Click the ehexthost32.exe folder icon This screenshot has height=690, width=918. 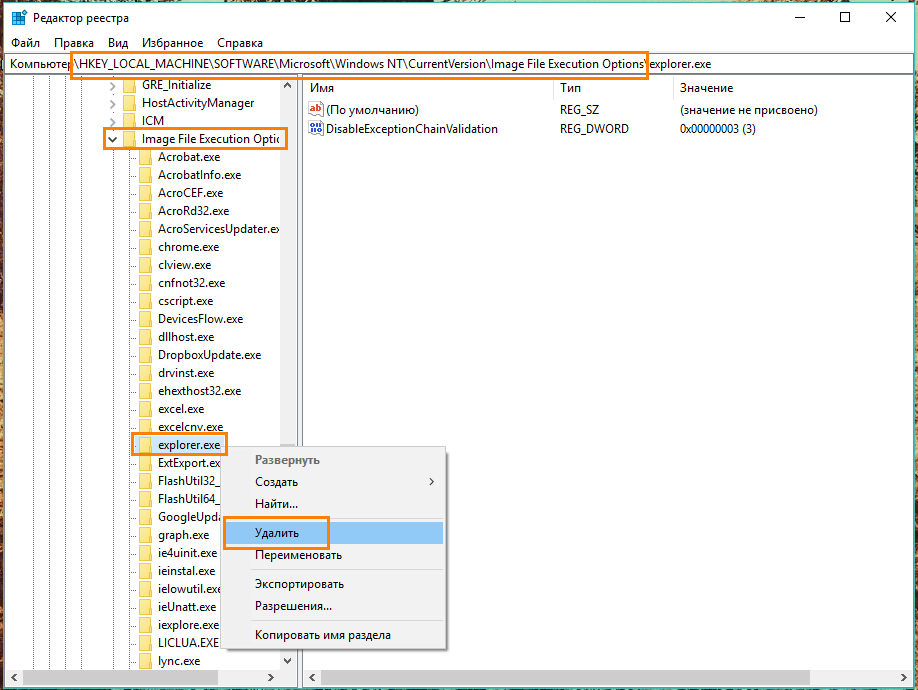(x=146, y=392)
